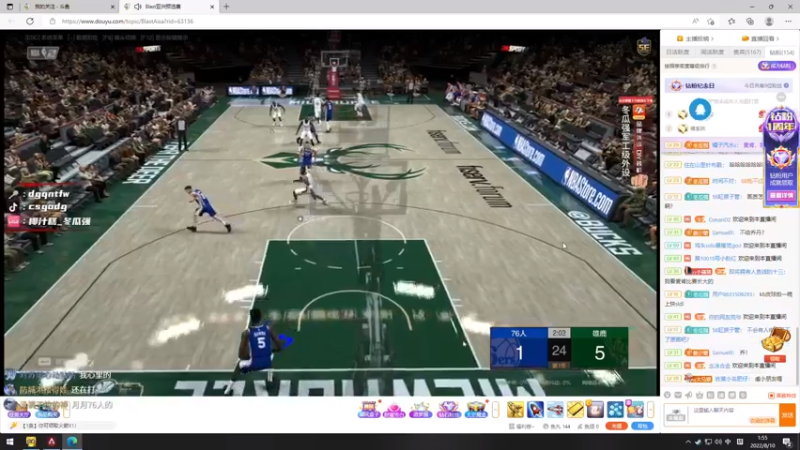Click airplane gift icon in gift bar

click(x=555, y=409)
